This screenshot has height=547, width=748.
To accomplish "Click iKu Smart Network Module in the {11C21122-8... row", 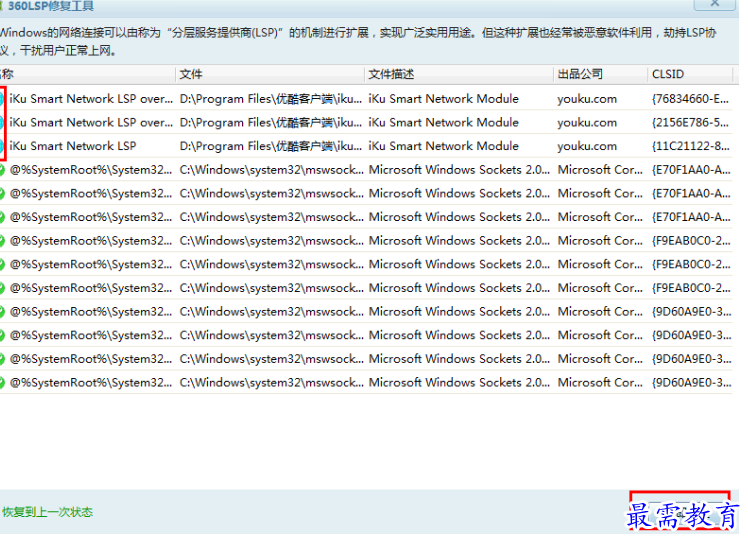I will coord(443,146).
